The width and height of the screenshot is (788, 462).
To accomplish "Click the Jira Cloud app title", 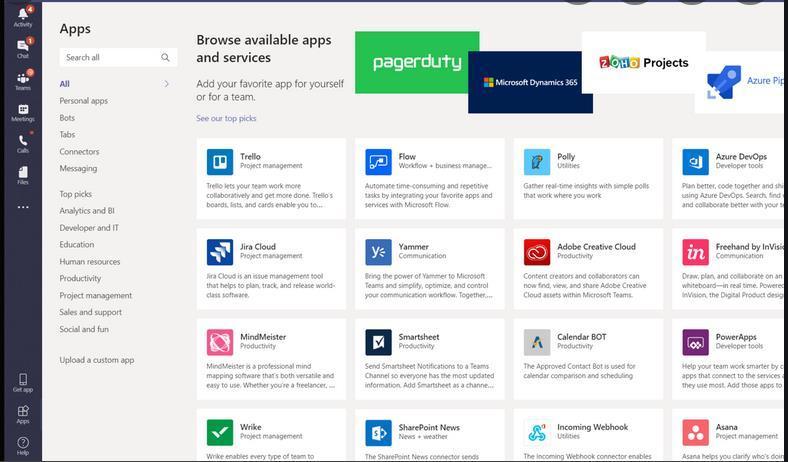I will tap(258, 247).
